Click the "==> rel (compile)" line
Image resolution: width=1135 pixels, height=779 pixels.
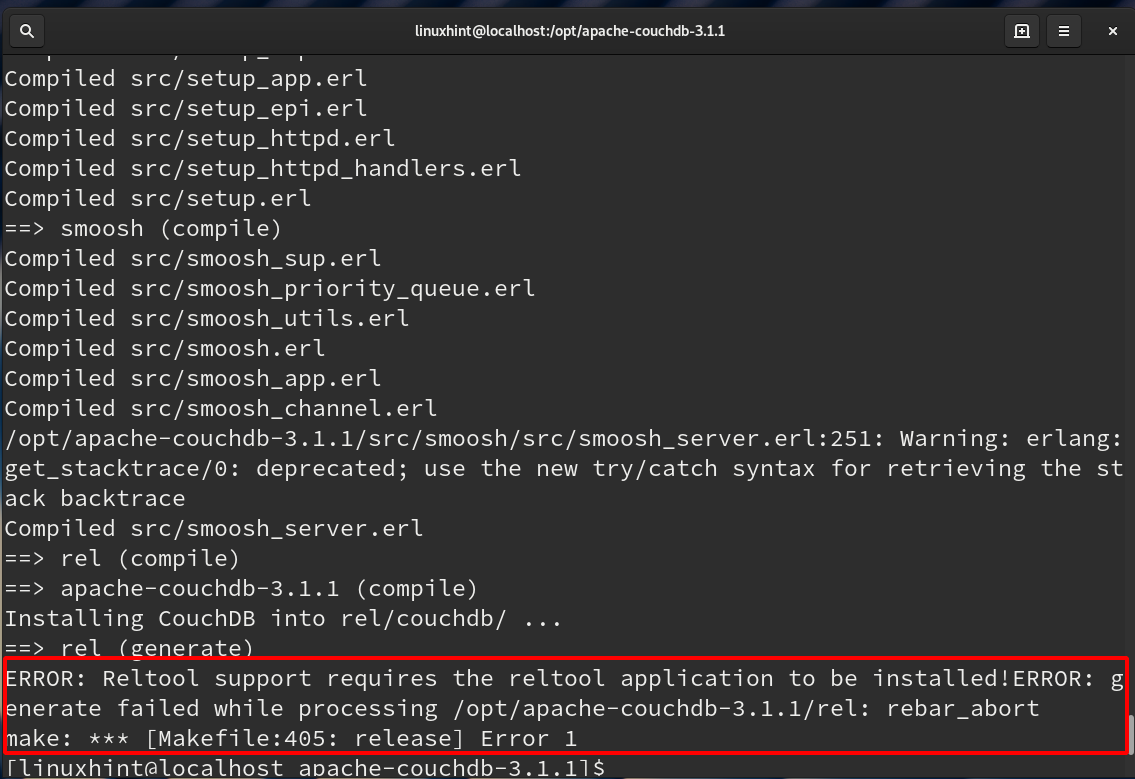click(122, 558)
